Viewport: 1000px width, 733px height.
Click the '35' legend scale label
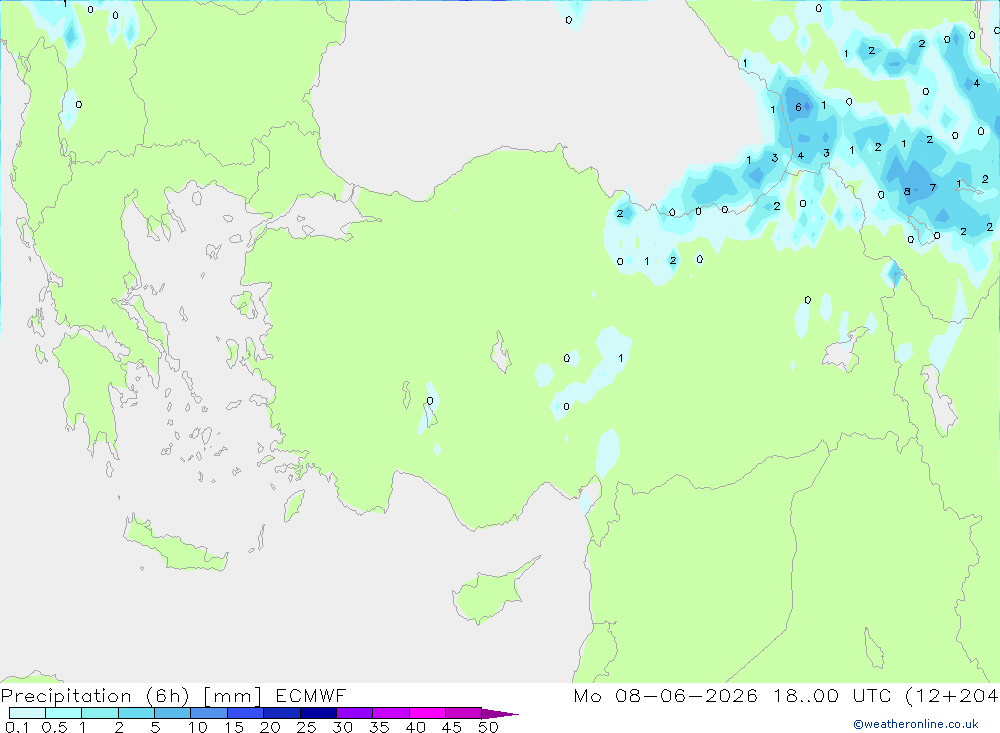tap(379, 727)
